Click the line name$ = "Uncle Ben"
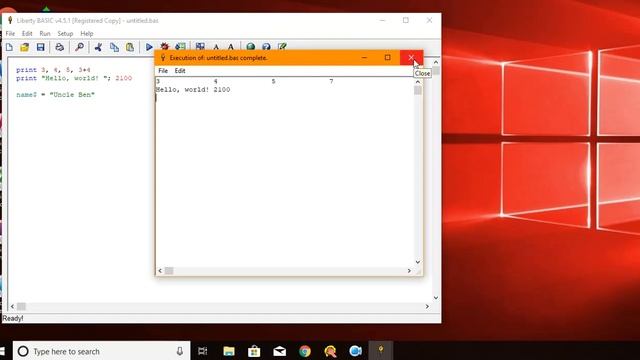 click(x=55, y=94)
